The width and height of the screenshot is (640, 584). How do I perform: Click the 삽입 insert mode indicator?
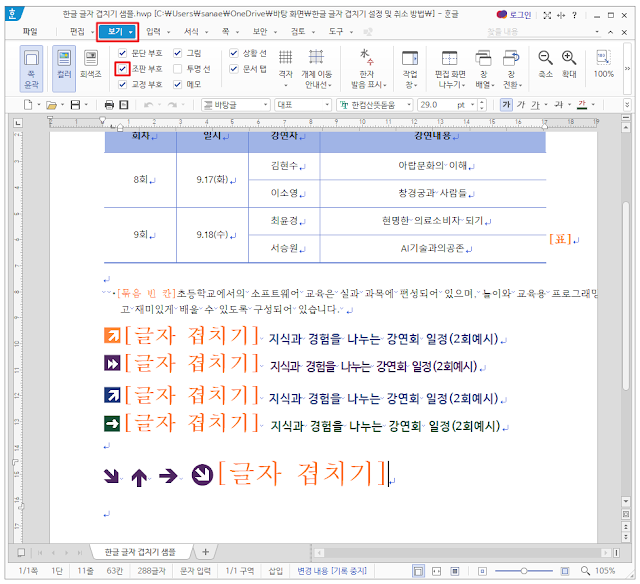[276, 571]
